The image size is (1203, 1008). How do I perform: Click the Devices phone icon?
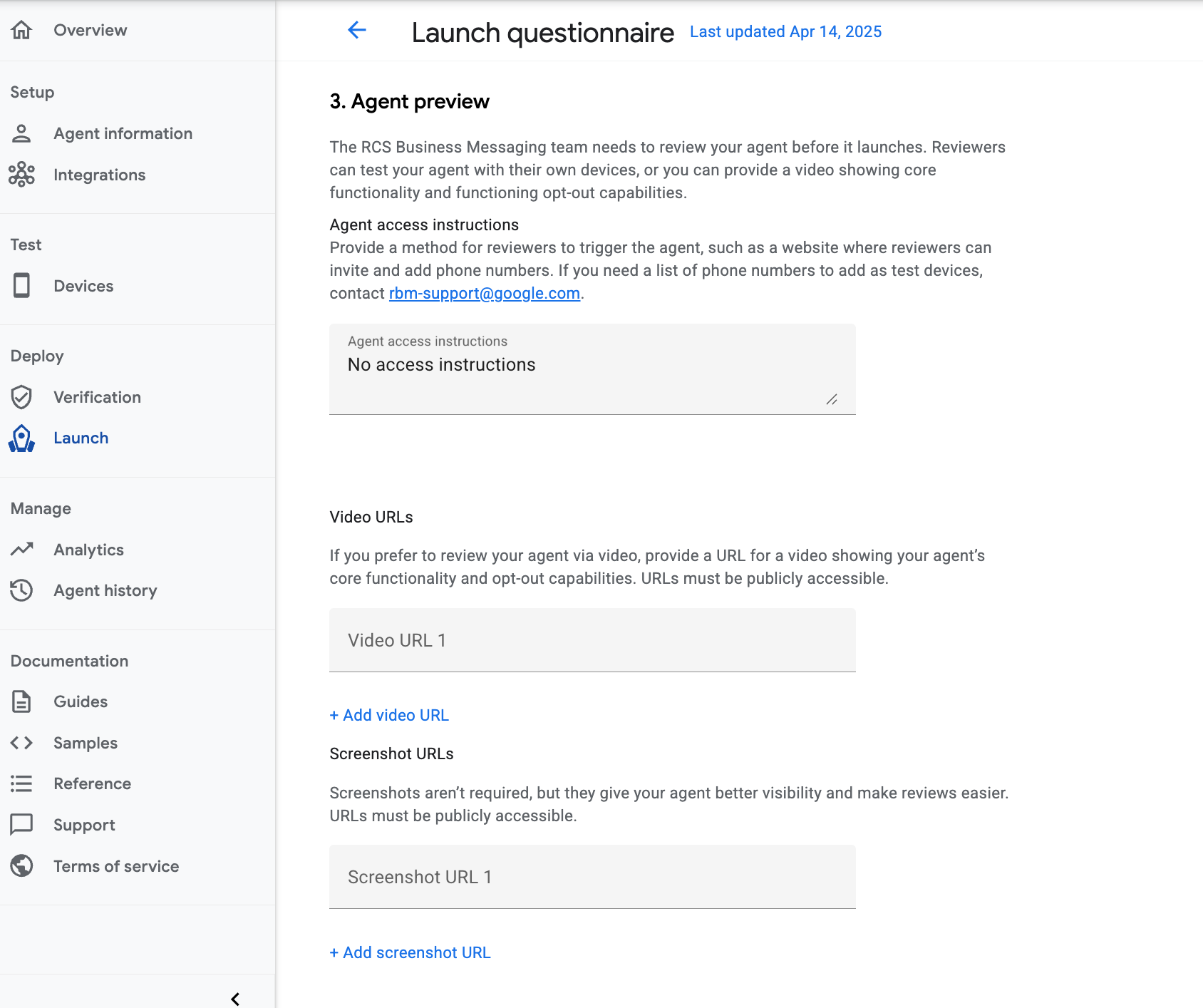click(x=21, y=286)
